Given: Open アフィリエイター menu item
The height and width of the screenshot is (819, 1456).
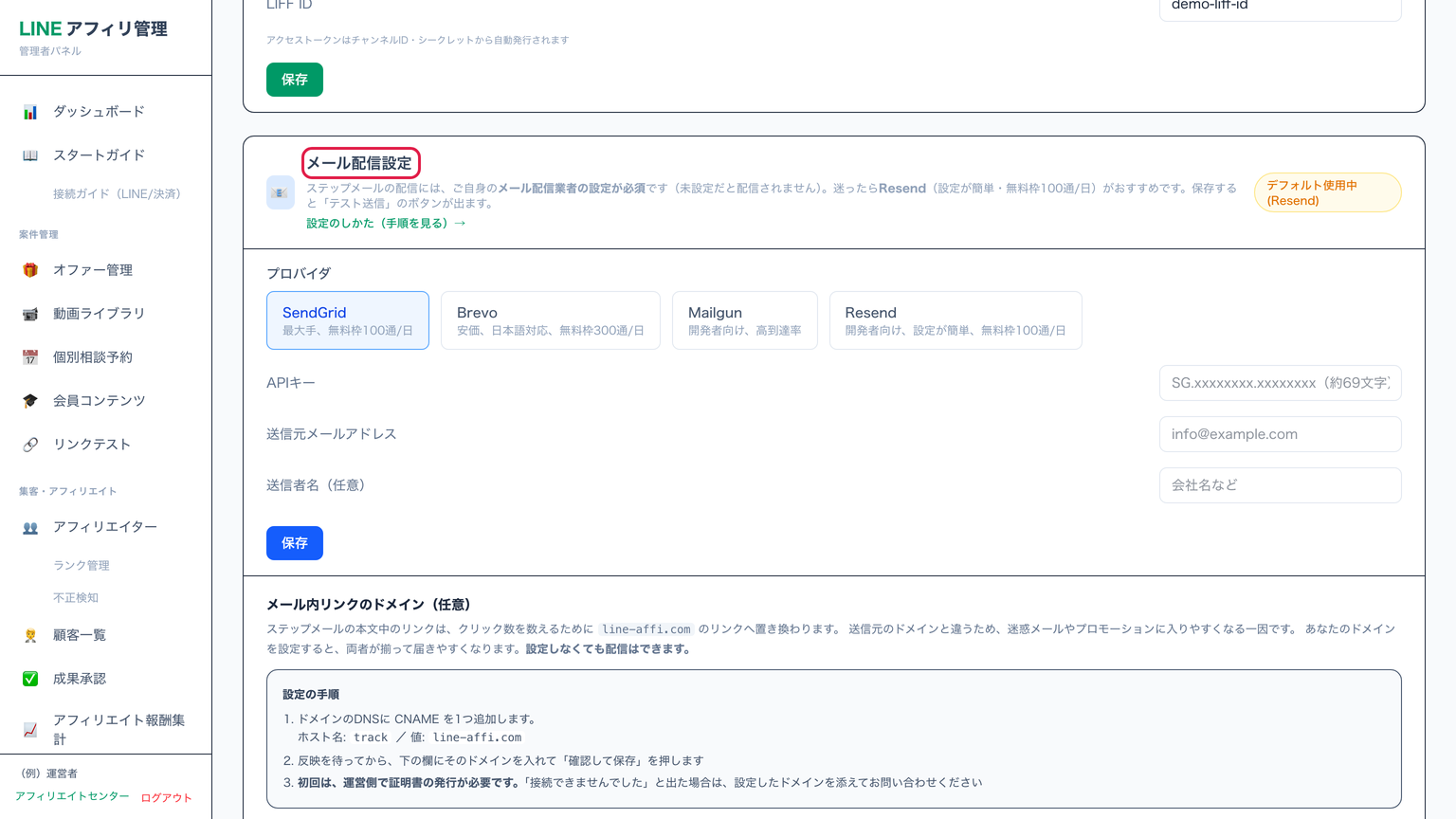Looking at the screenshot, I should (x=105, y=527).
